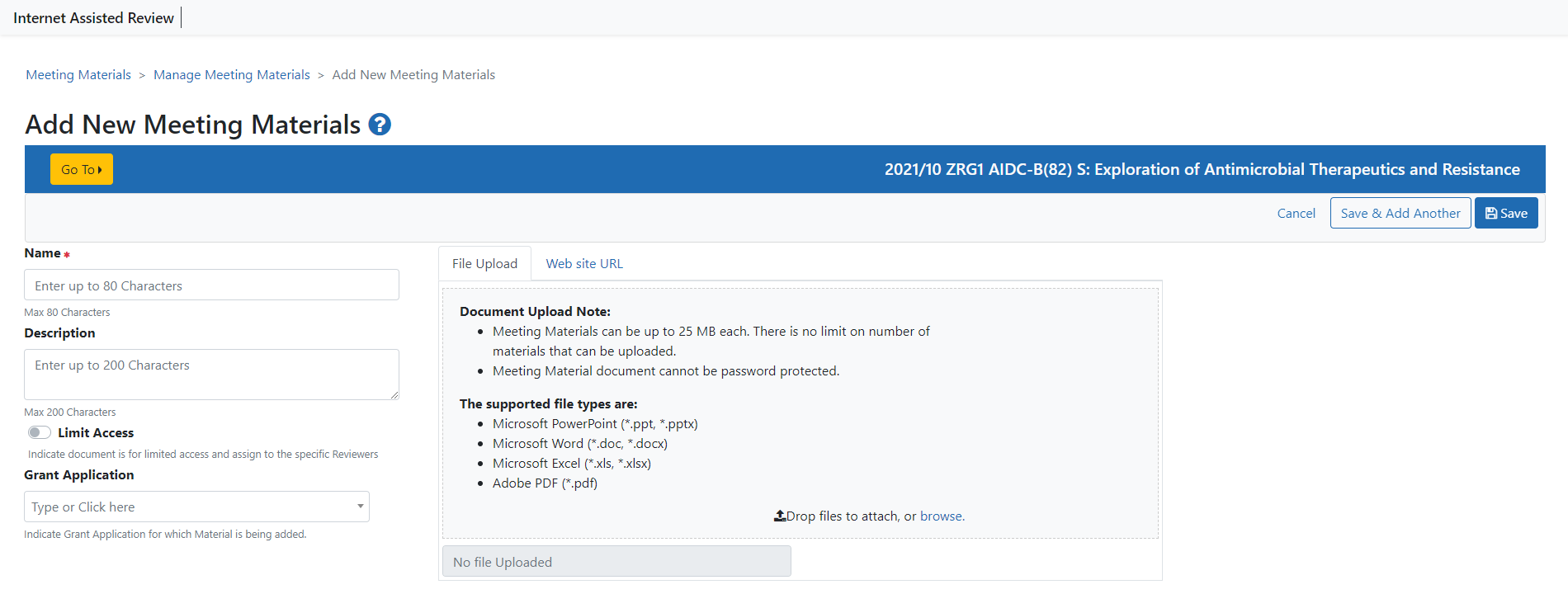Click the Go To button
This screenshot has width=1568, height=594.
(82, 169)
